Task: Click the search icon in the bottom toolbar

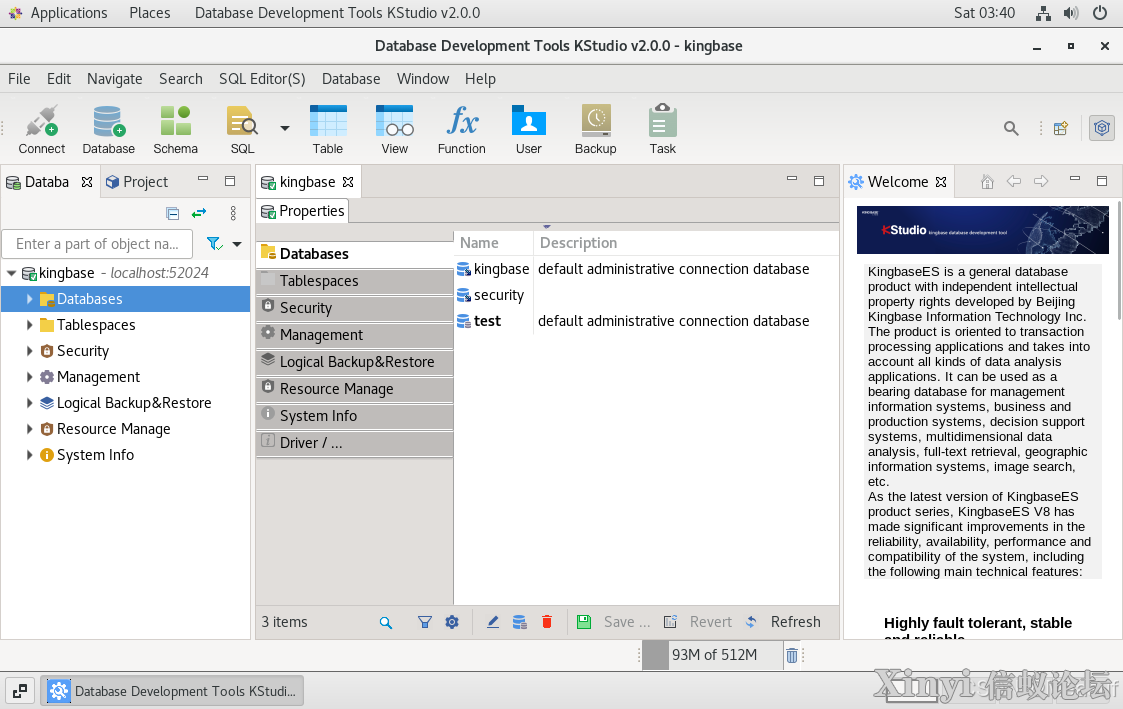Action: click(386, 622)
